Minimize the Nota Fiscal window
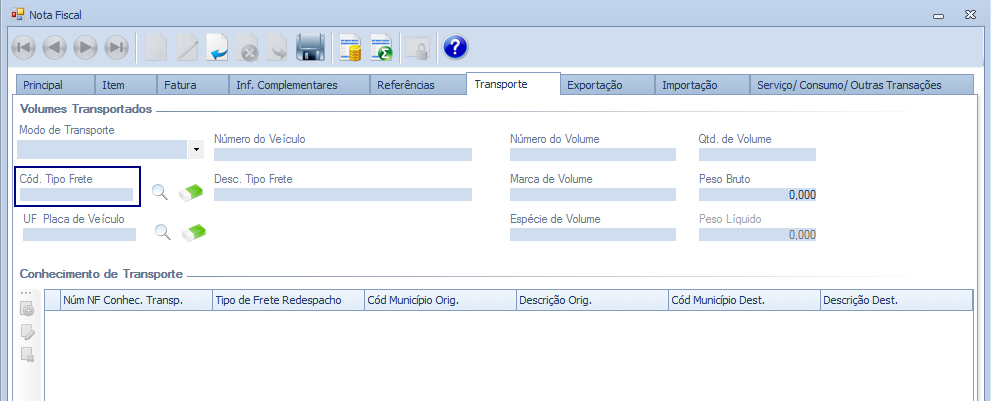Viewport: 991px width, 401px height. coord(939,15)
